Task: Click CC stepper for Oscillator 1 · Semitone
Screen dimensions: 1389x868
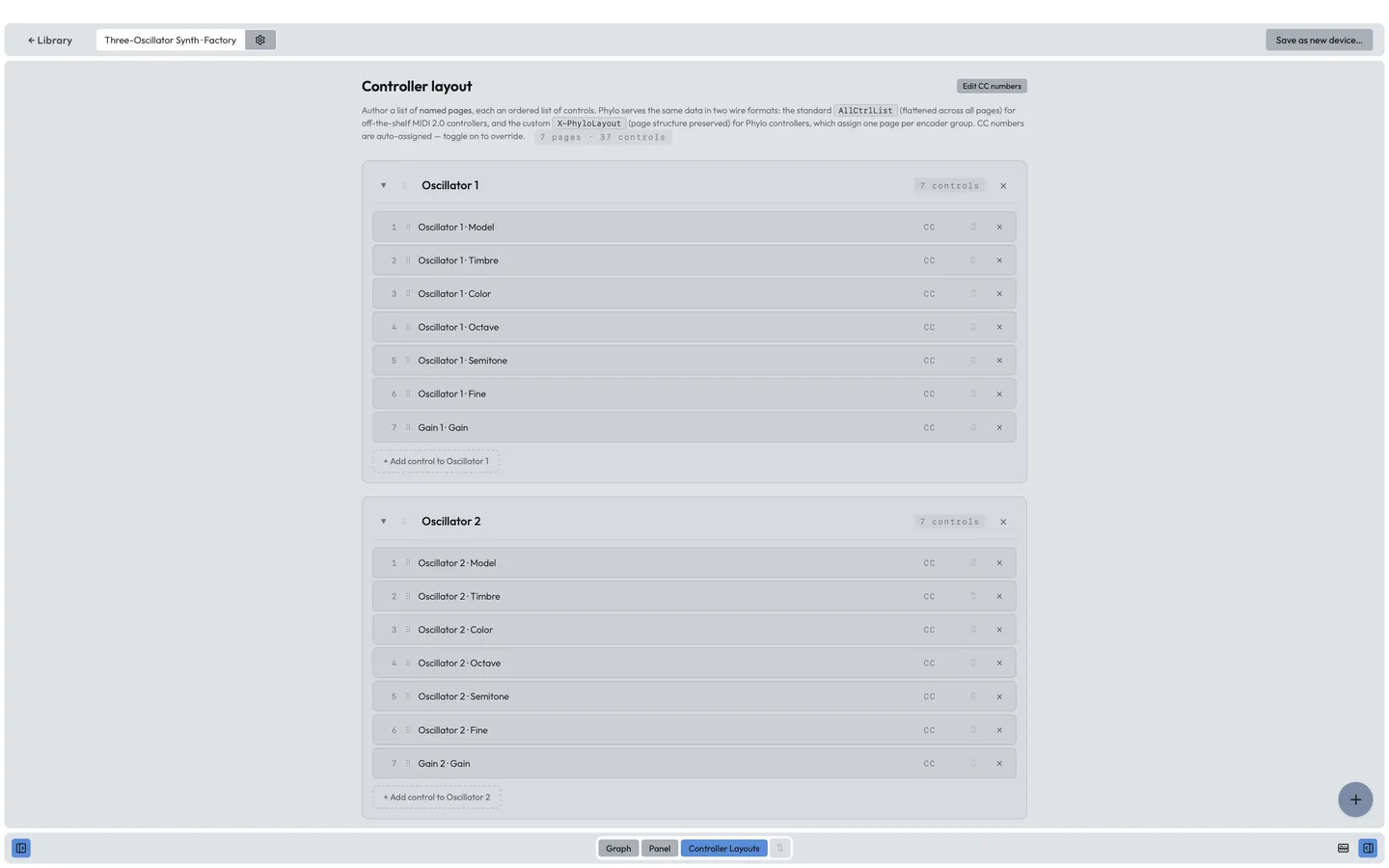Action: 973,361
